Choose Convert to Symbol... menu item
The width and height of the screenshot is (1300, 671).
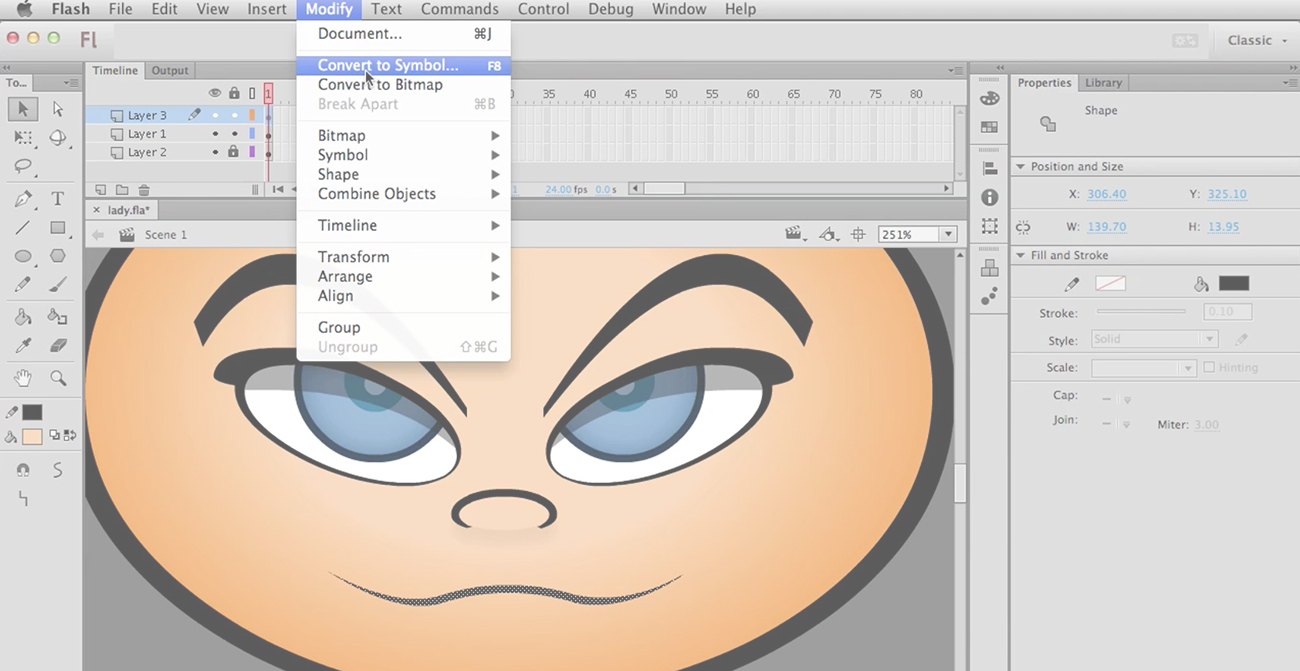[x=404, y=65]
